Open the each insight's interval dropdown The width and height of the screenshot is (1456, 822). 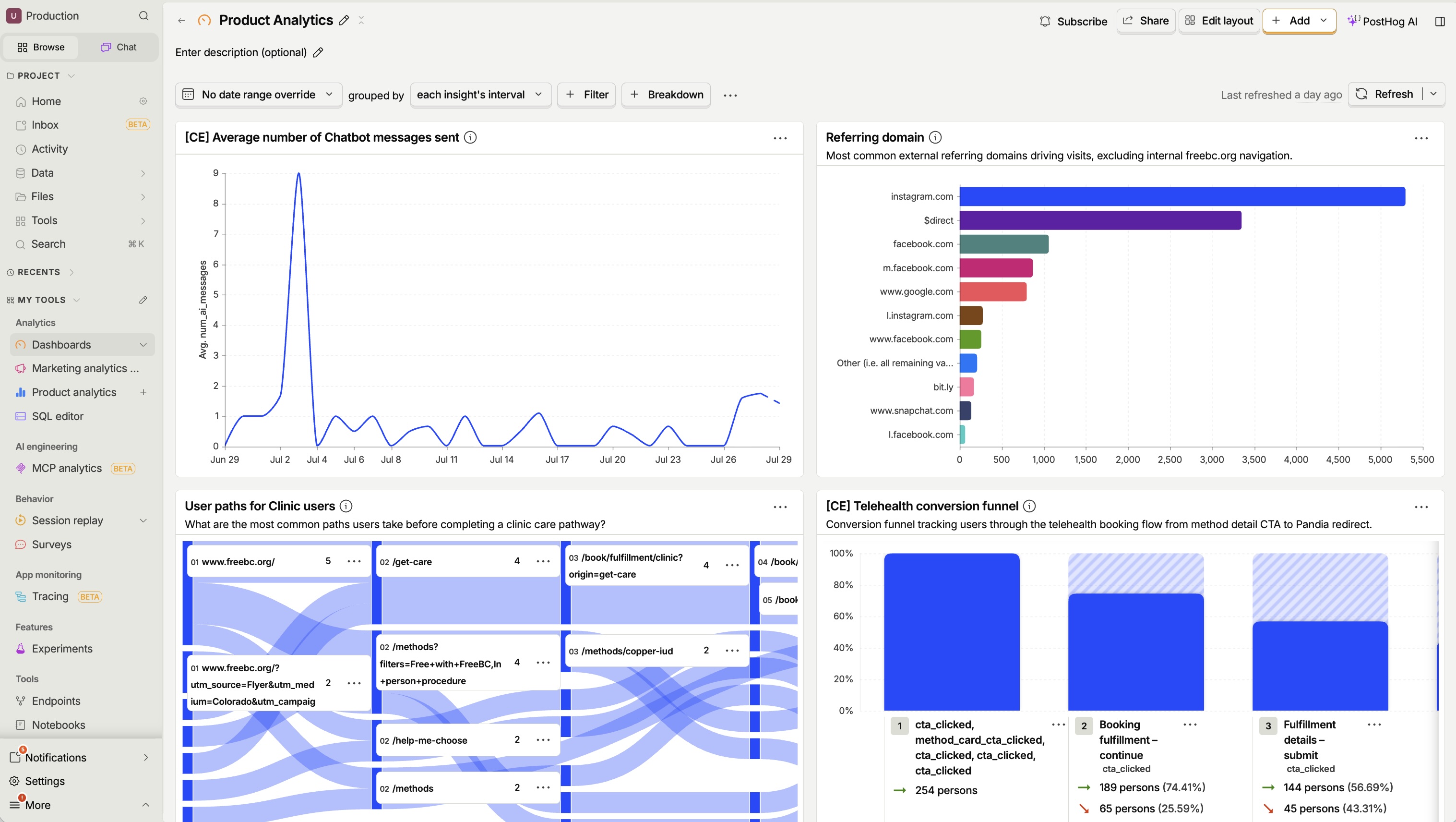pos(480,95)
